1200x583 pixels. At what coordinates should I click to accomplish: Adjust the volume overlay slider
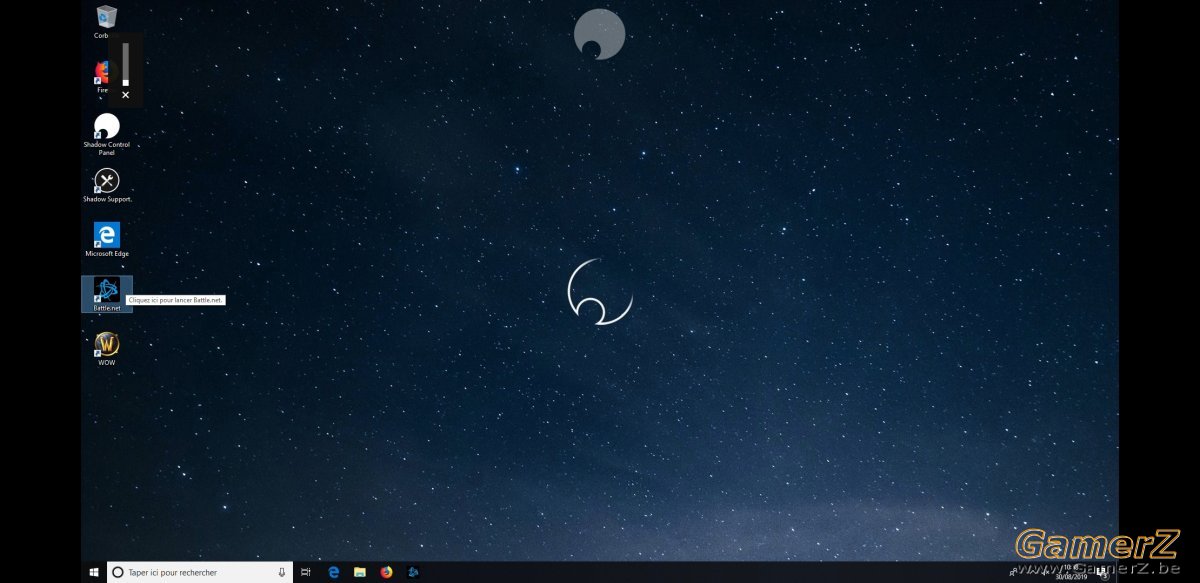[x=125, y=64]
